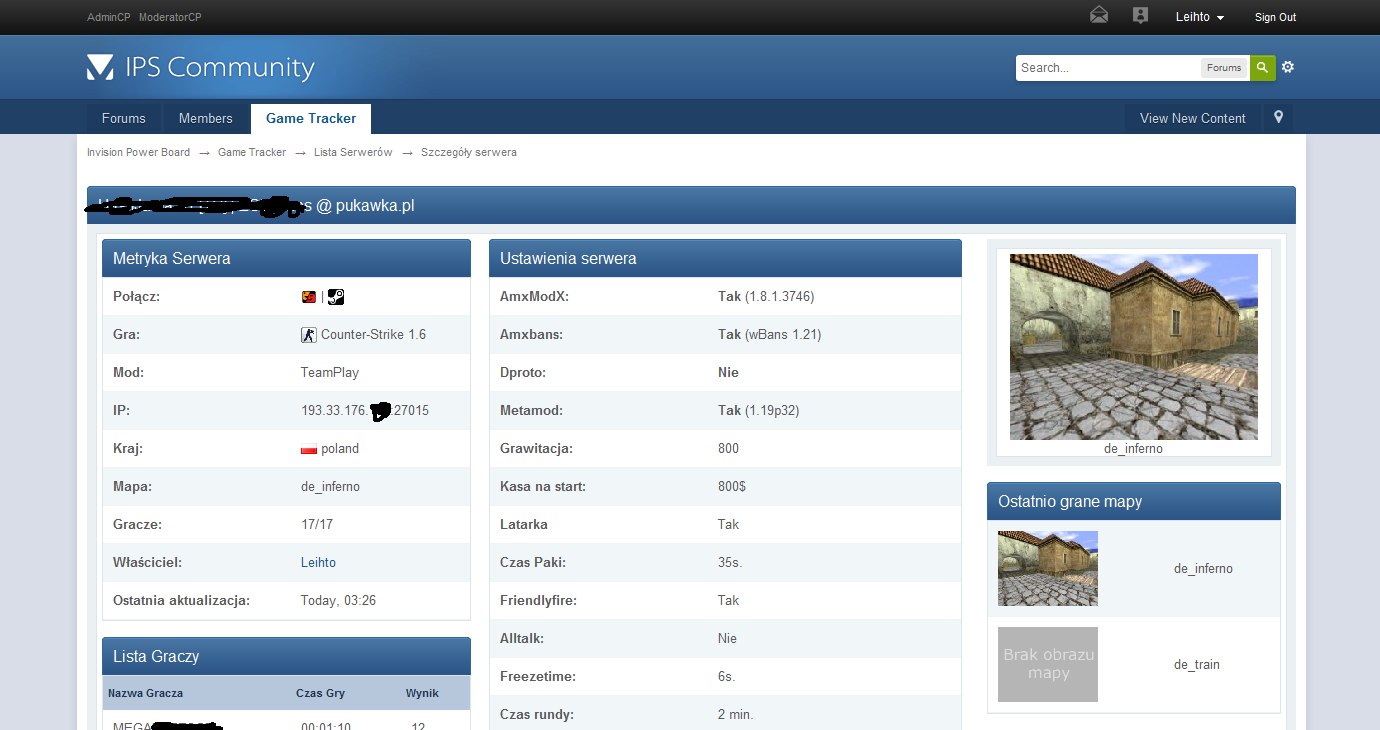Viewport: 1380px width, 730px height.
Task: Open the Forums search scope selector
Action: point(1224,68)
